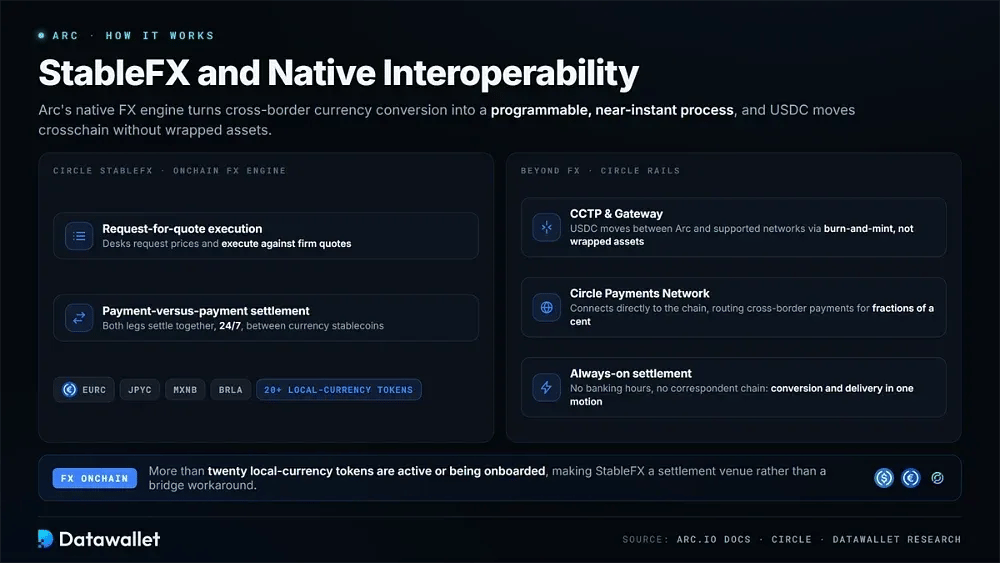Click CIRCLE in the source line

[x=791, y=539]
